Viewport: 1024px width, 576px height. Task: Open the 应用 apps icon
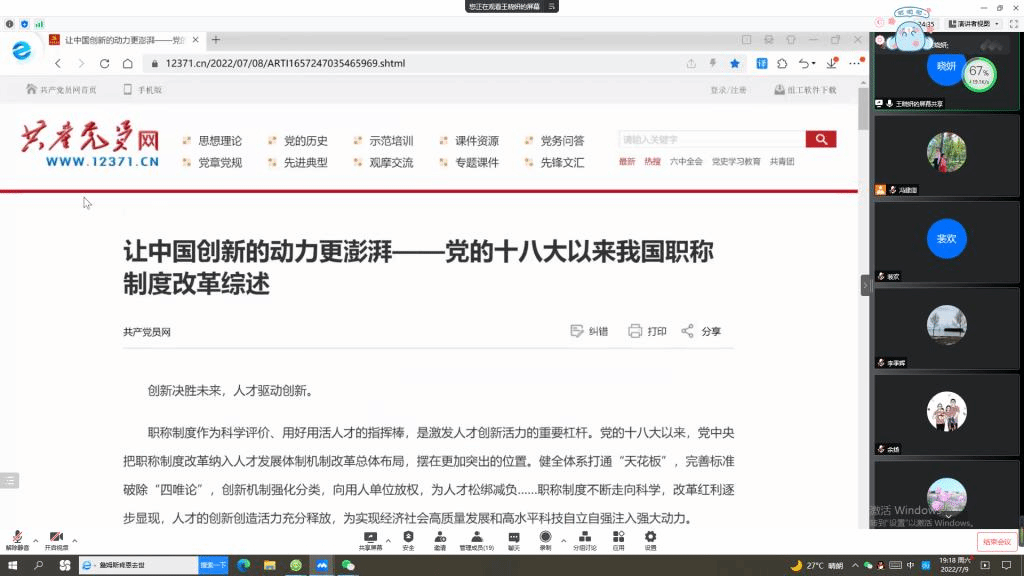click(x=619, y=538)
